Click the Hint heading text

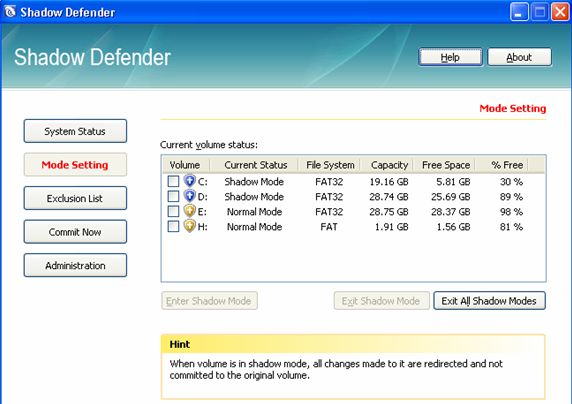tap(179, 344)
